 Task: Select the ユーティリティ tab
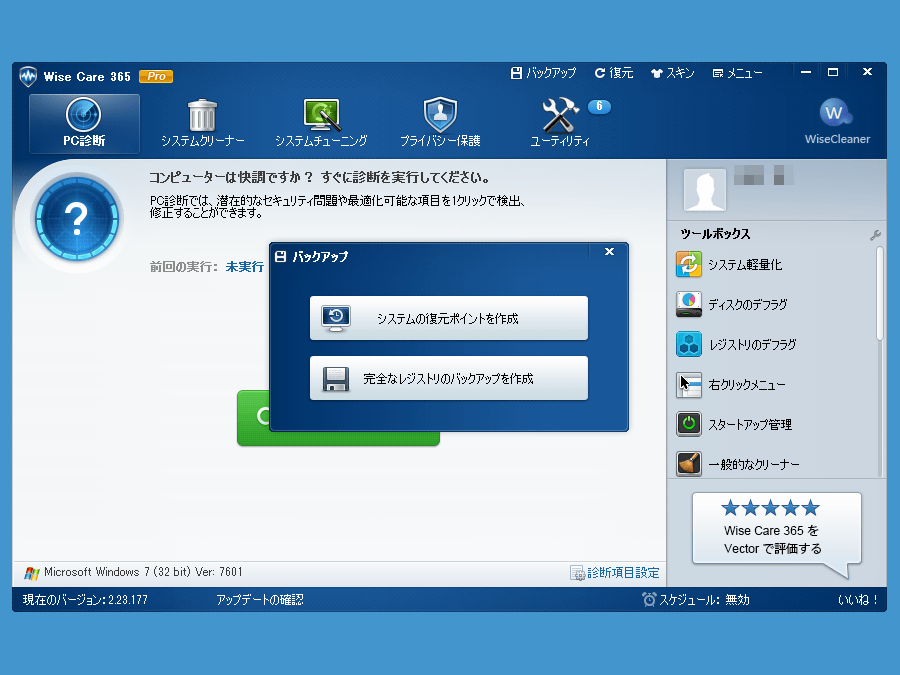tap(560, 123)
